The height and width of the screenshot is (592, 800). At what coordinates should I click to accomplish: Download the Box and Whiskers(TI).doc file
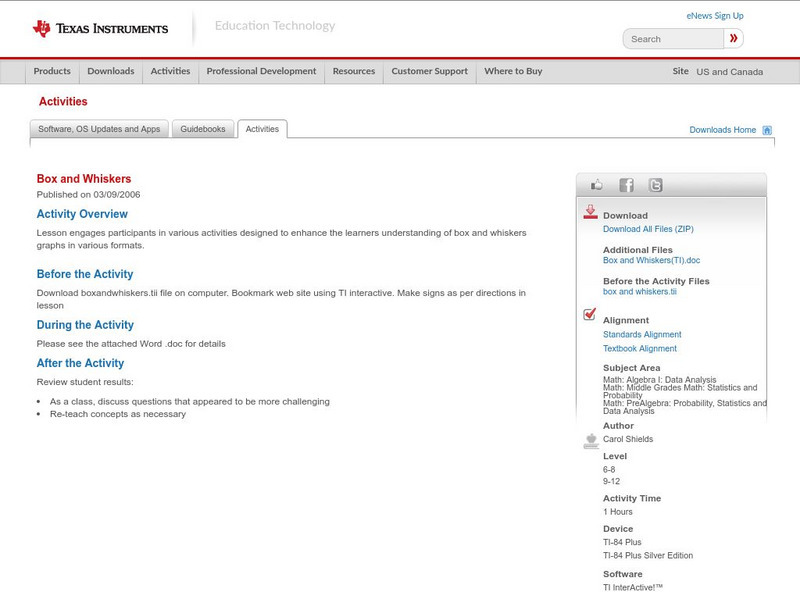pos(651,260)
